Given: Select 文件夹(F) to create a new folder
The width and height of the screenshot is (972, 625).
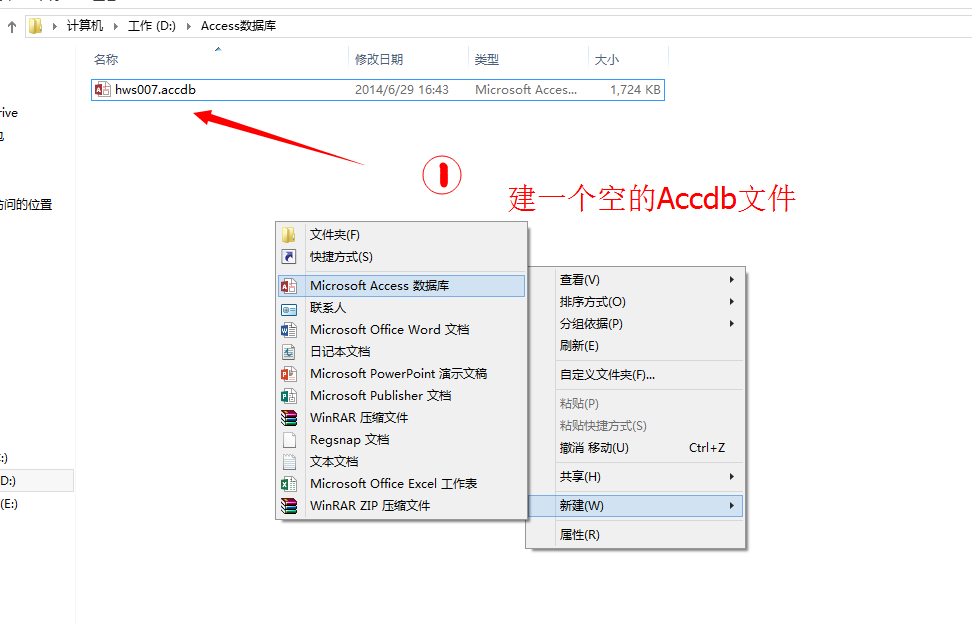Looking at the screenshot, I should pos(402,235).
